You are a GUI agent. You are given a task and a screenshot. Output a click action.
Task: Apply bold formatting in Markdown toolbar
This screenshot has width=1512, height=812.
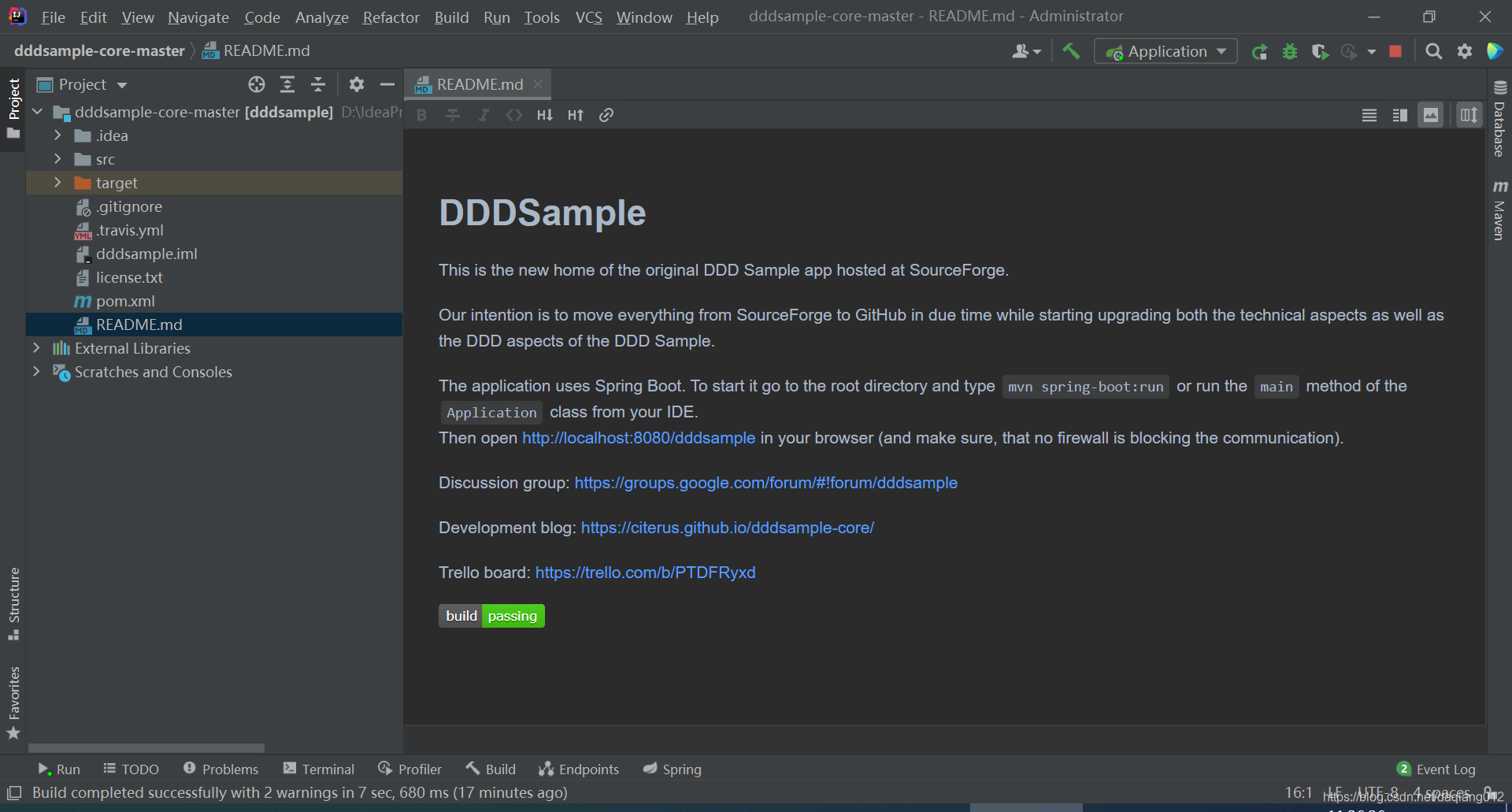(421, 115)
